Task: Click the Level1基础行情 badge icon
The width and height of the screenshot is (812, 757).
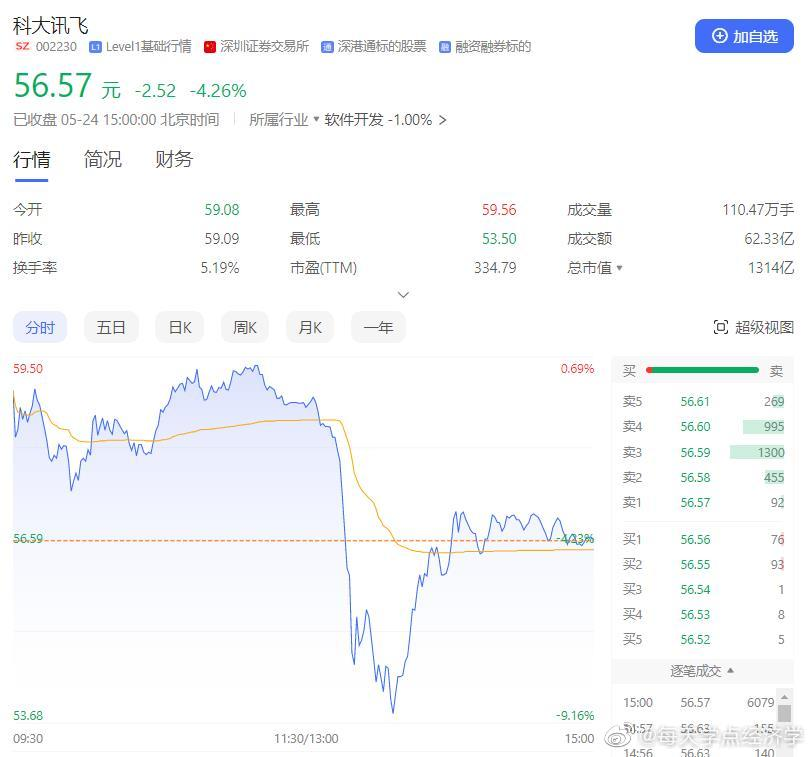Action: click(x=95, y=47)
